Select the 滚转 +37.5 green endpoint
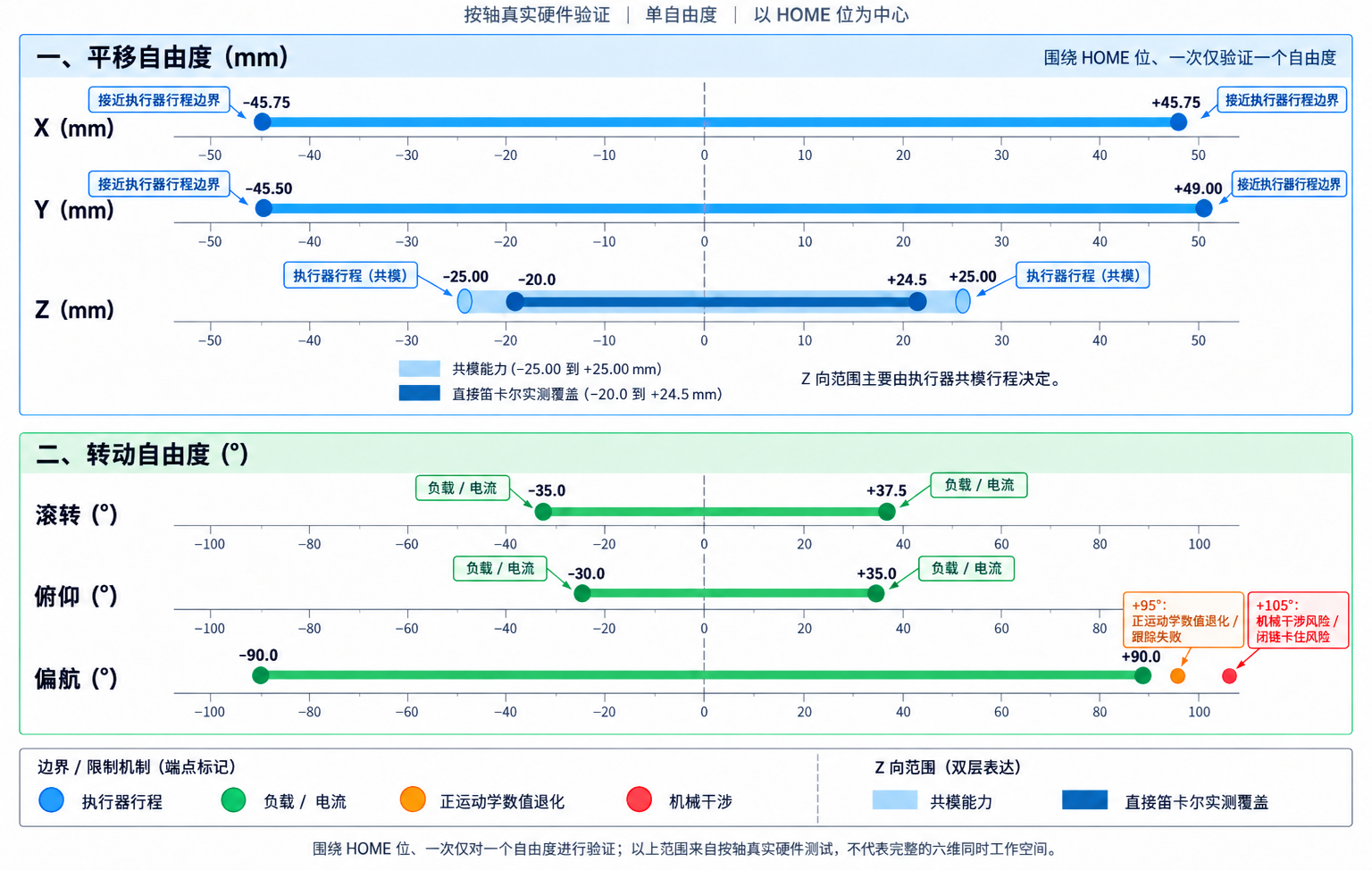Image resolution: width=1372 pixels, height=870 pixels. tap(887, 512)
